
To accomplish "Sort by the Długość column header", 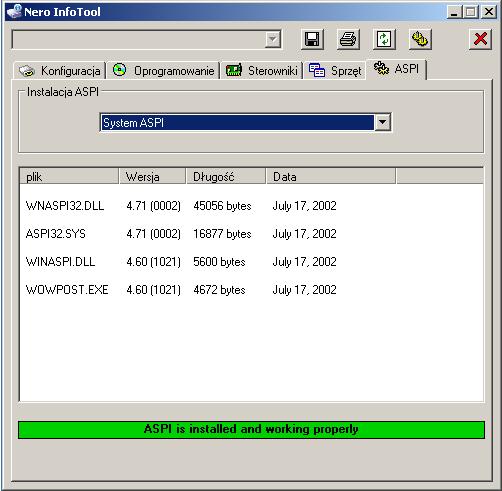I will 226,176.
